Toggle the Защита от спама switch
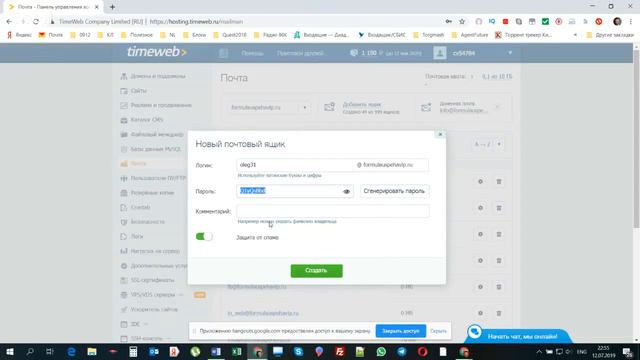The height and width of the screenshot is (360, 640). pos(204,237)
